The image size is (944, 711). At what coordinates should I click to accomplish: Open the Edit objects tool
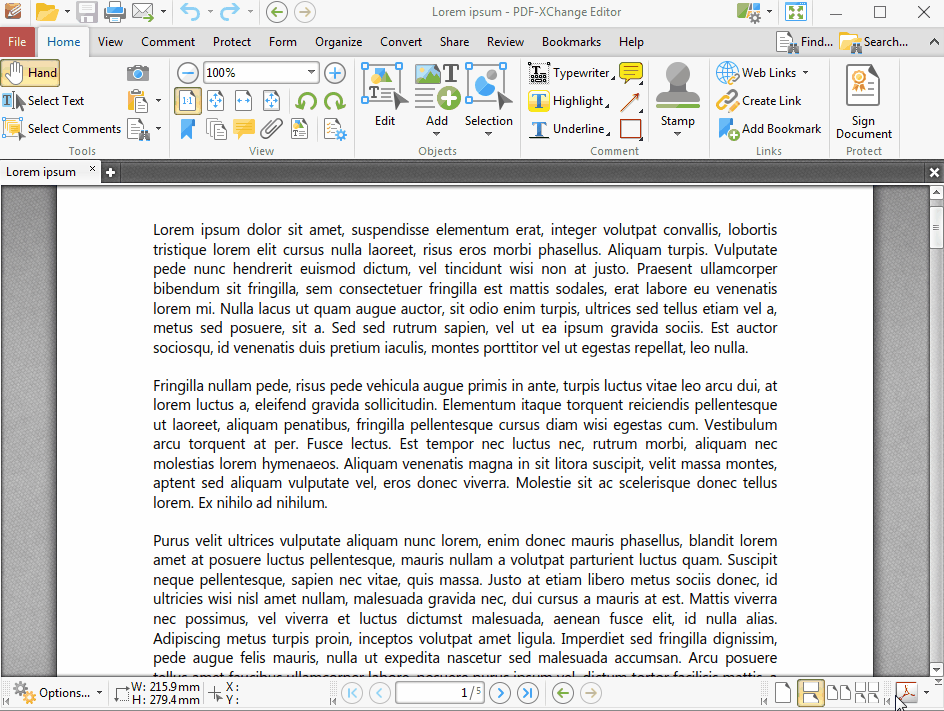[x=384, y=95]
